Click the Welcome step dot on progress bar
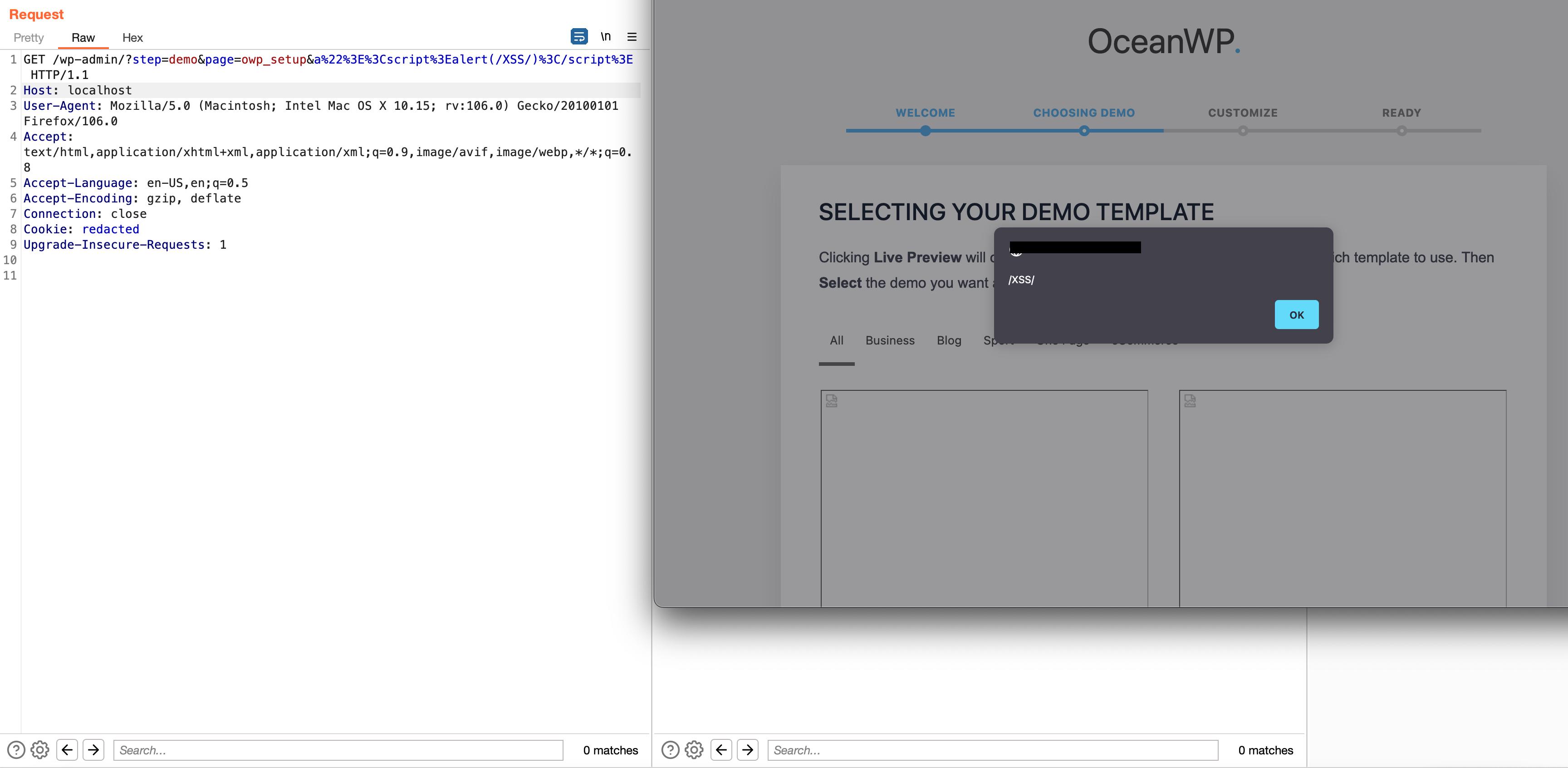The width and height of the screenshot is (1568, 768). [925, 131]
